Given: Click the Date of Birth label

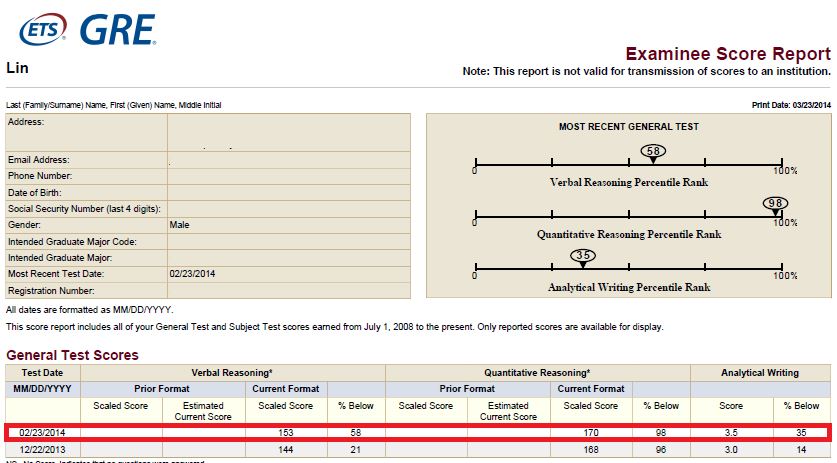Looking at the screenshot, I should (34, 192).
